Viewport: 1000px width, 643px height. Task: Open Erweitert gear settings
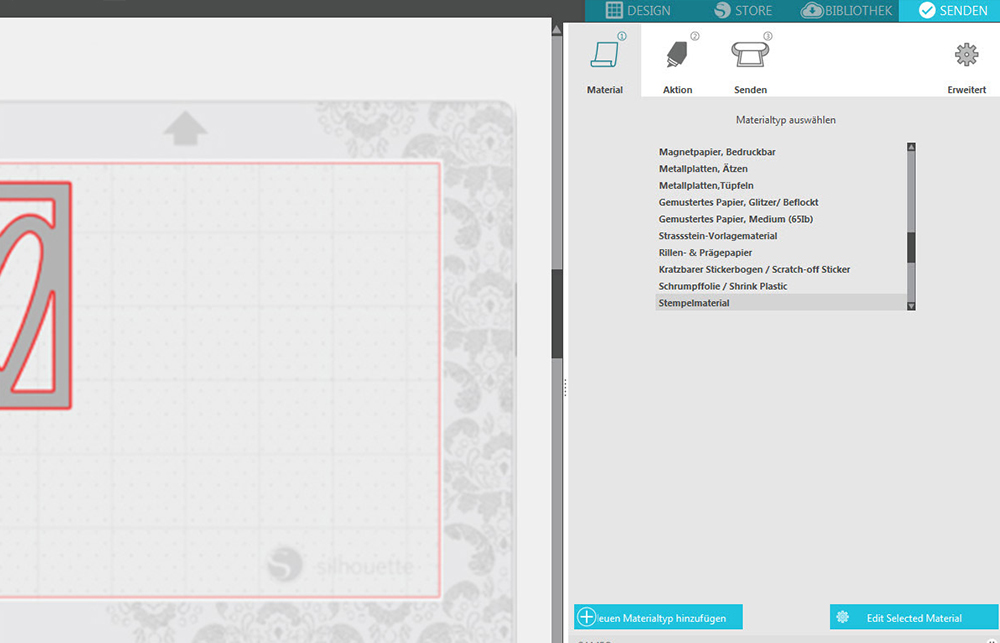(966, 56)
